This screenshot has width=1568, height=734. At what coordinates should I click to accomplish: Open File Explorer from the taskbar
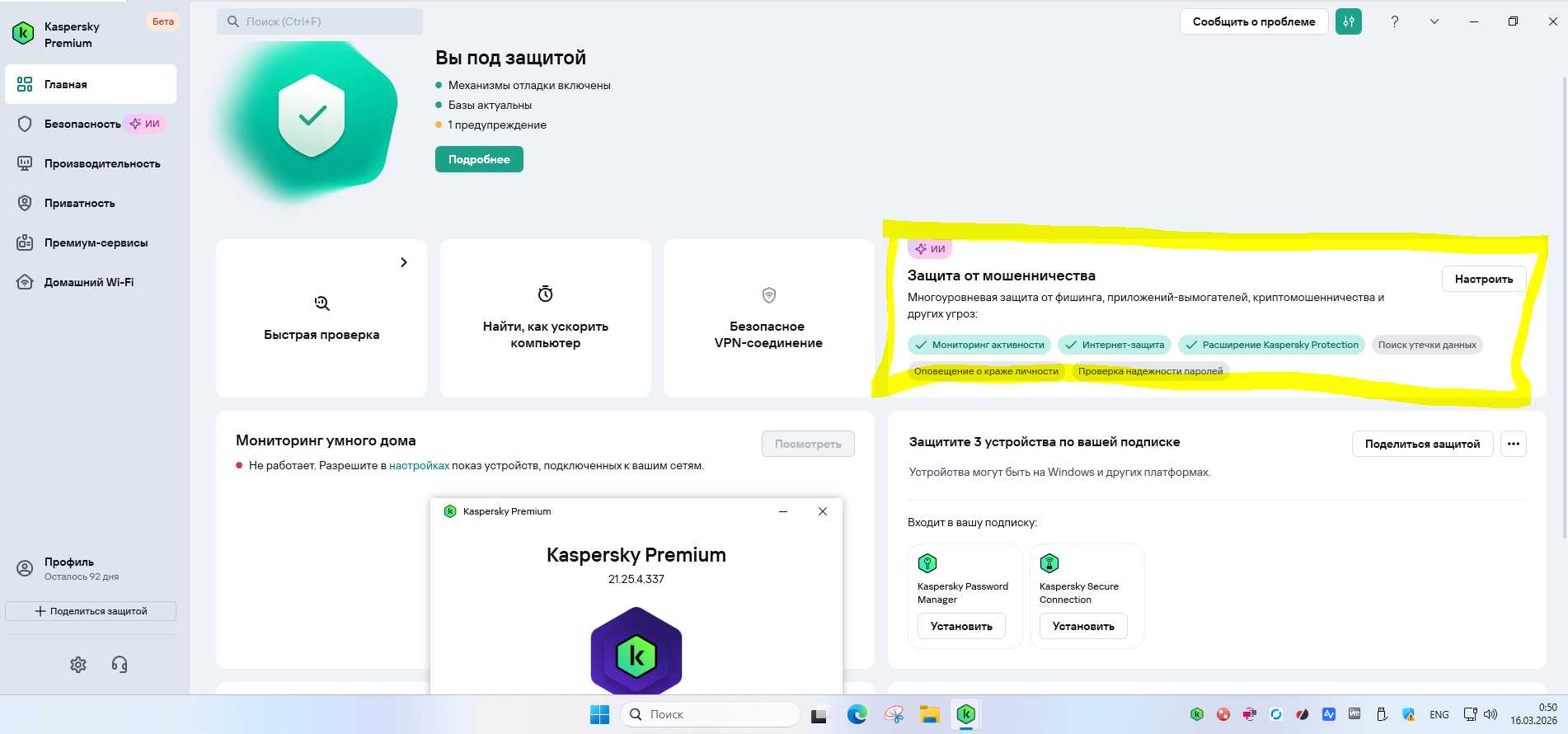point(930,714)
